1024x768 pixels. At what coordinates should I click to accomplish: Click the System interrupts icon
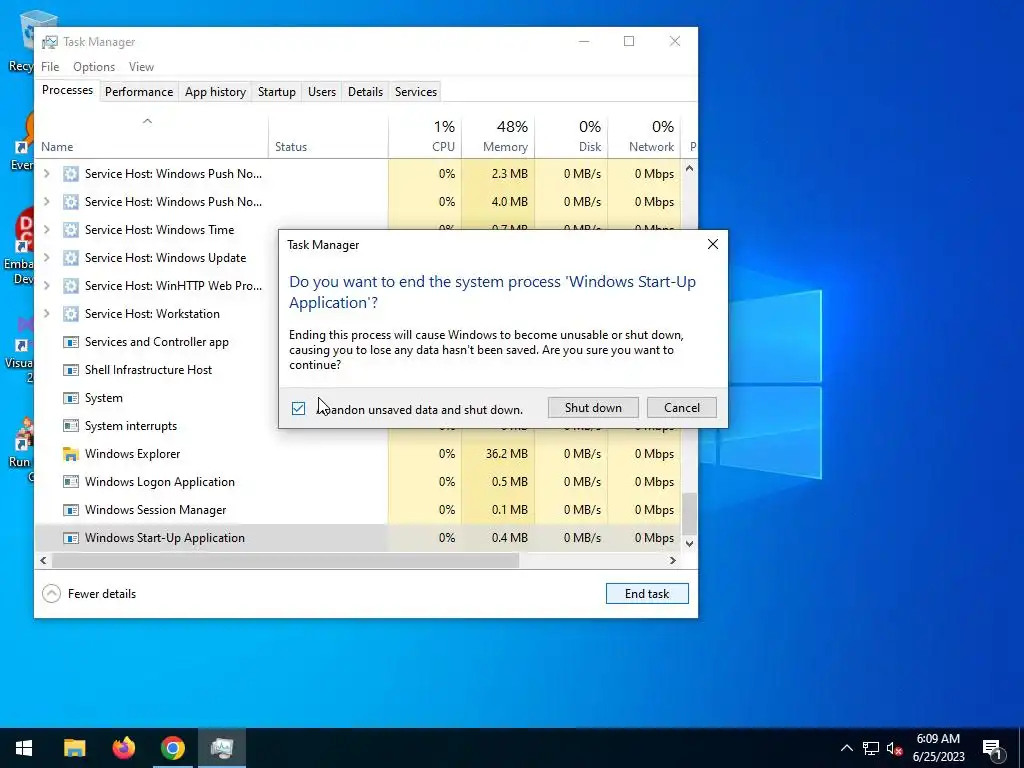pyautogui.click(x=71, y=426)
